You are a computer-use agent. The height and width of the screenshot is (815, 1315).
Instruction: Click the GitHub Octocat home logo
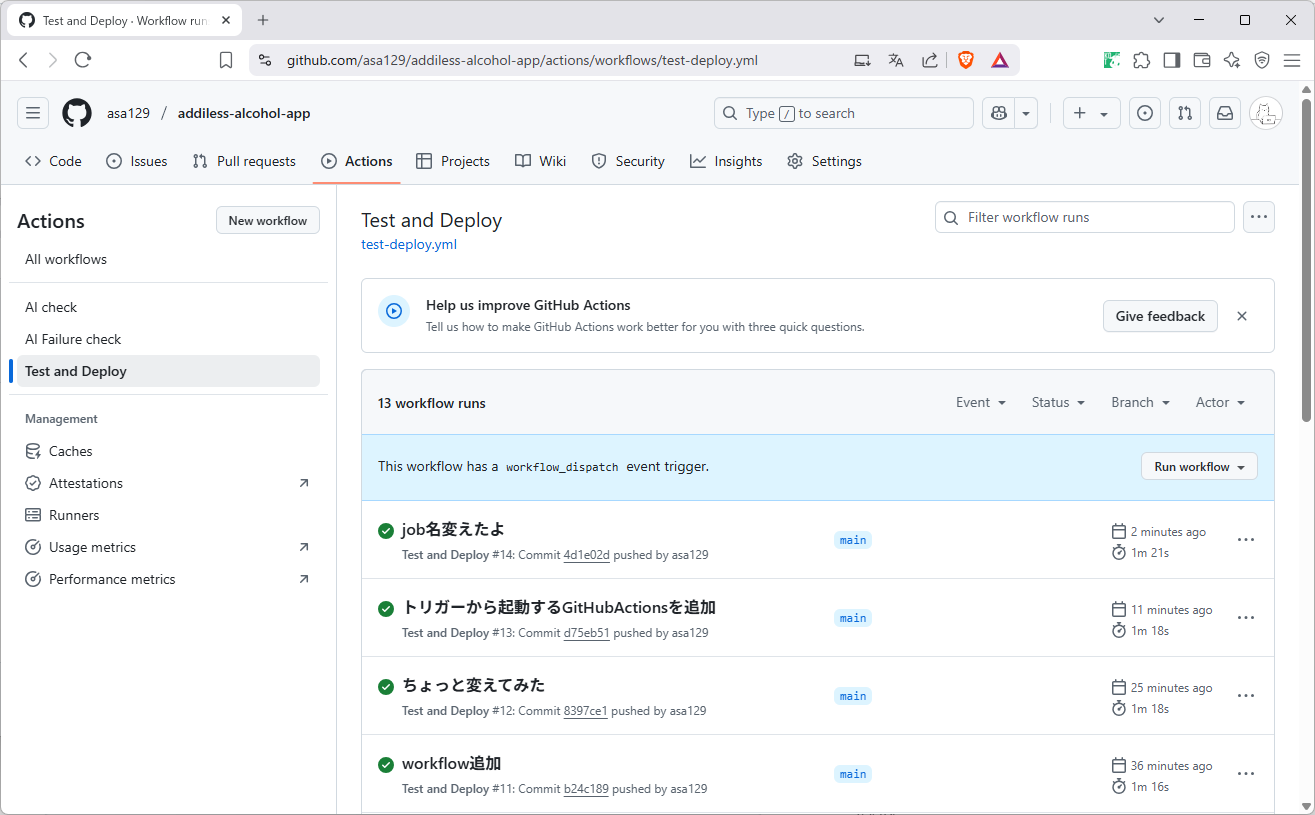tap(77, 113)
